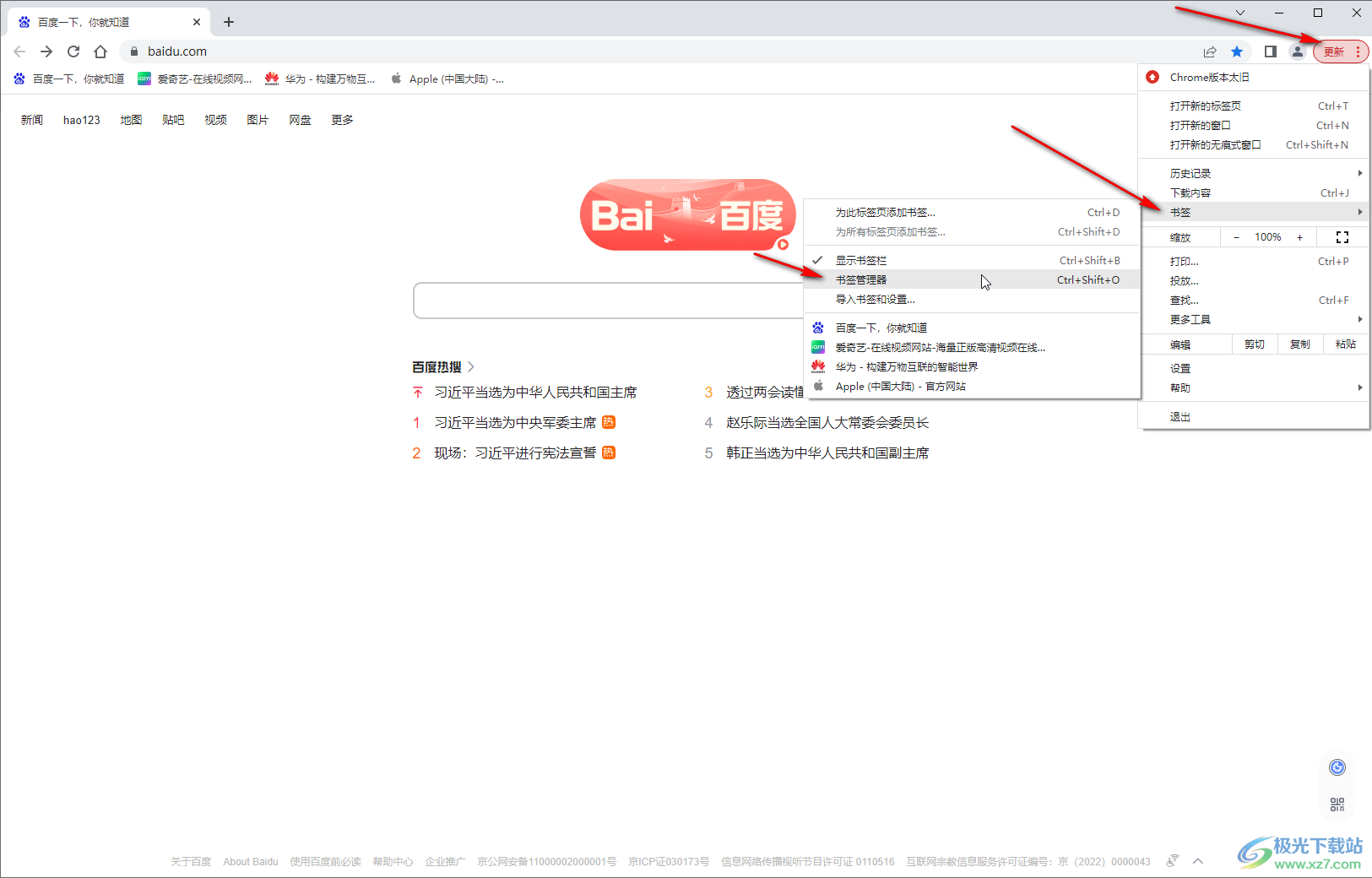The height and width of the screenshot is (878, 1372).
Task: Choose 导入书签和设置 option
Action: tap(972, 299)
